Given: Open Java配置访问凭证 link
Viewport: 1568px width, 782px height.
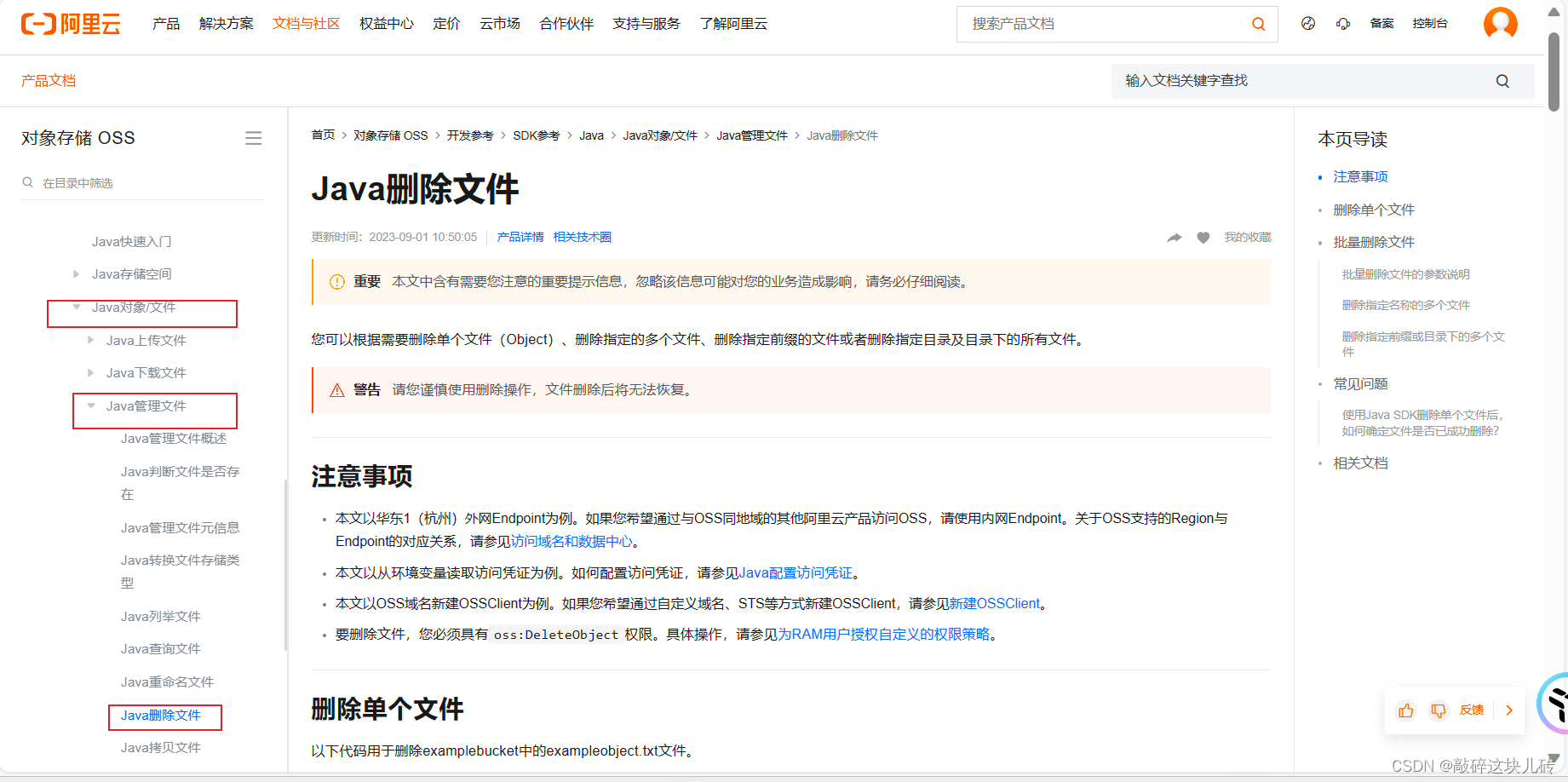Looking at the screenshot, I should tap(795, 573).
